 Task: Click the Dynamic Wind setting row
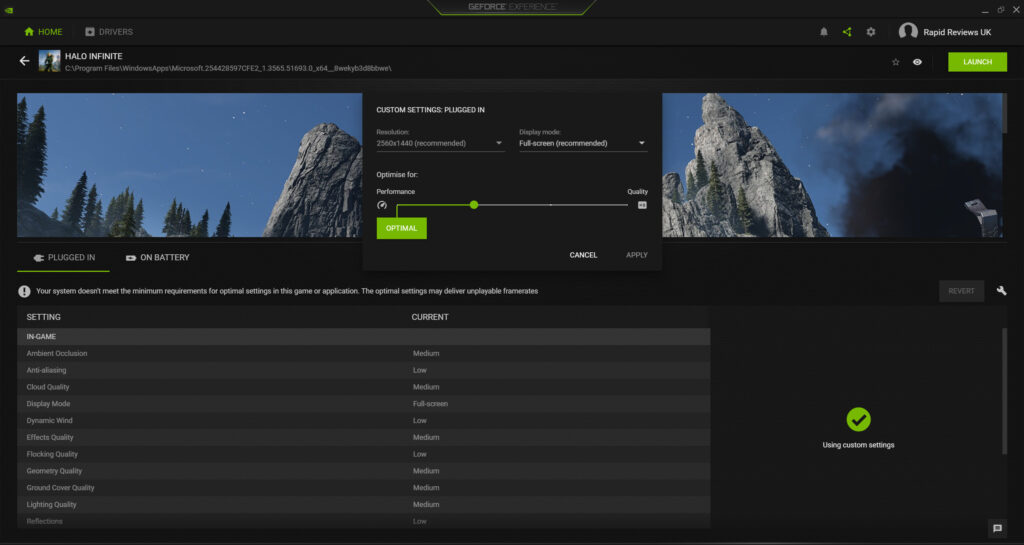tap(364, 420)
